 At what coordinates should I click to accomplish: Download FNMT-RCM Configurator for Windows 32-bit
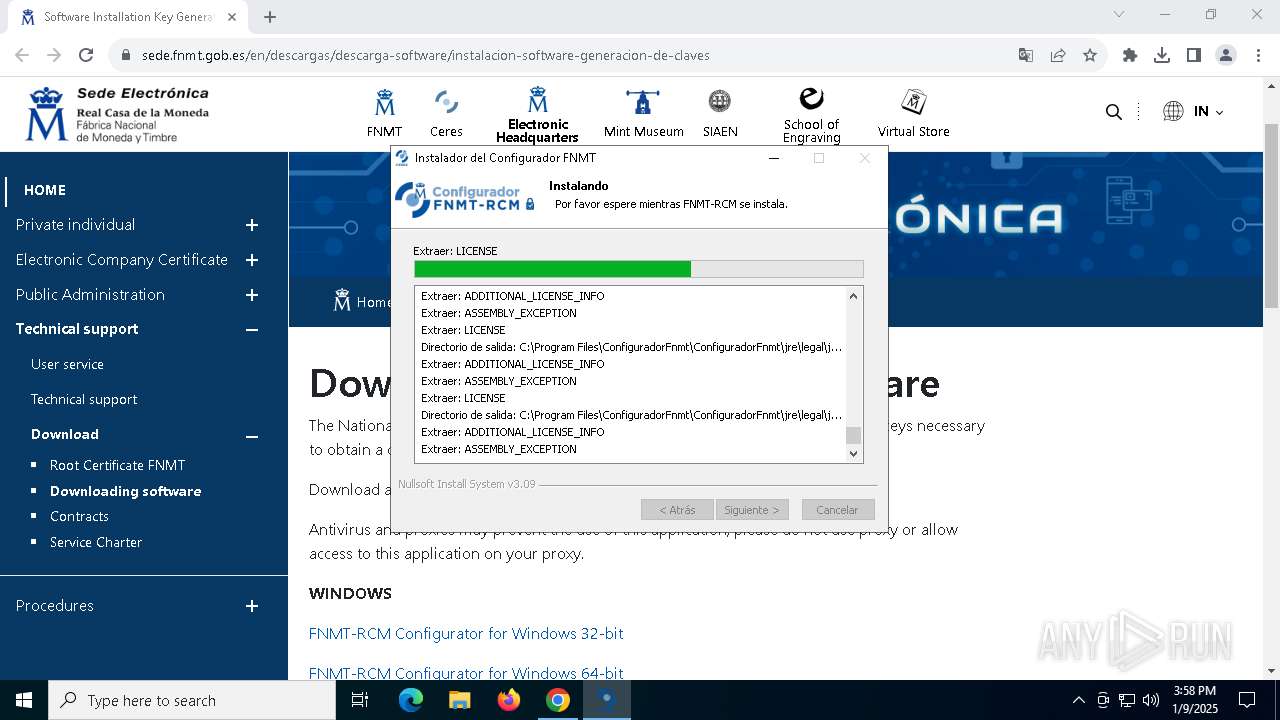click(466, 633)
